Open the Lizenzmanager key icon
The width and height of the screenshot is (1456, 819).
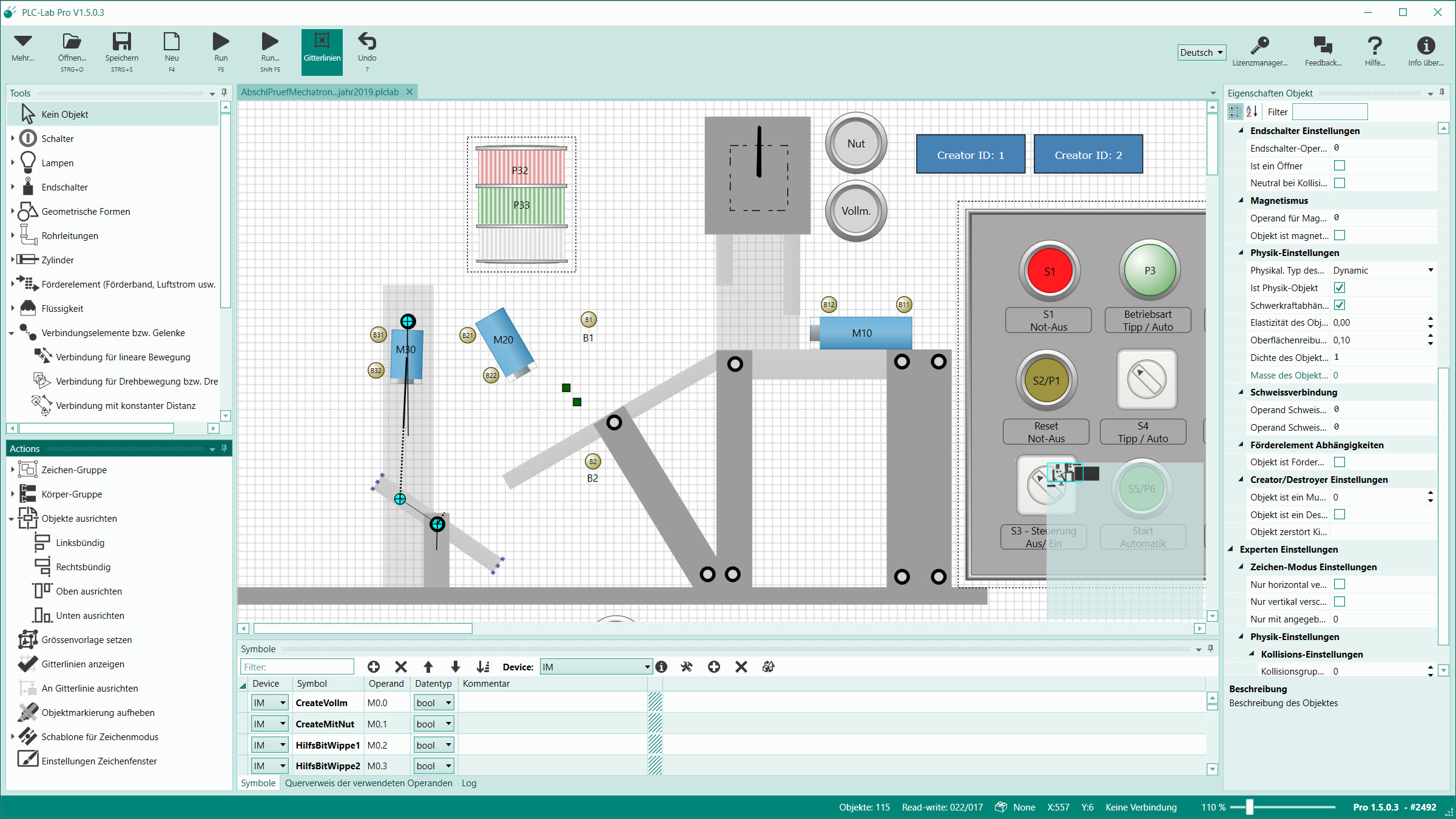click(x=1259, y=46)
